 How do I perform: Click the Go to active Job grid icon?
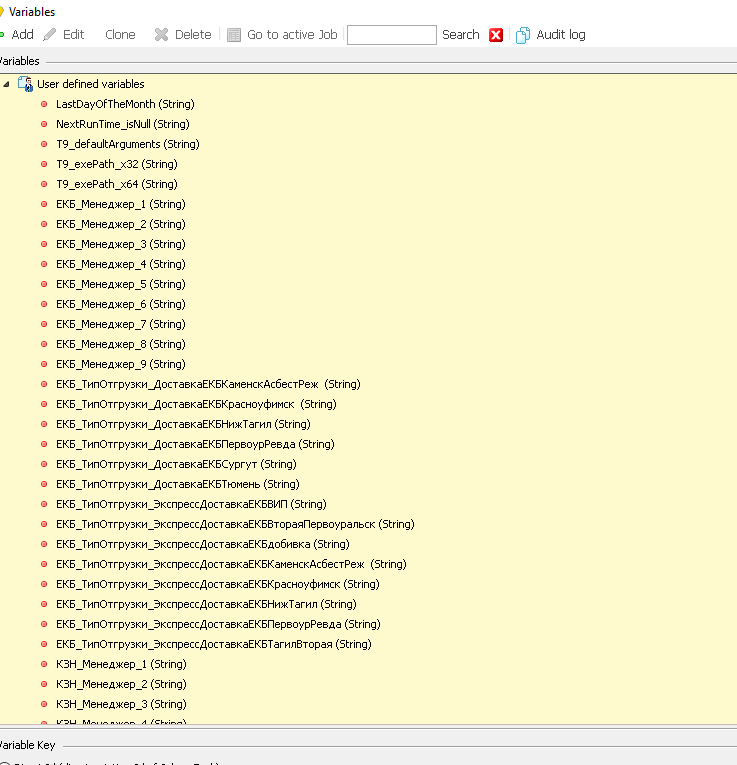[x=234, y=34]
